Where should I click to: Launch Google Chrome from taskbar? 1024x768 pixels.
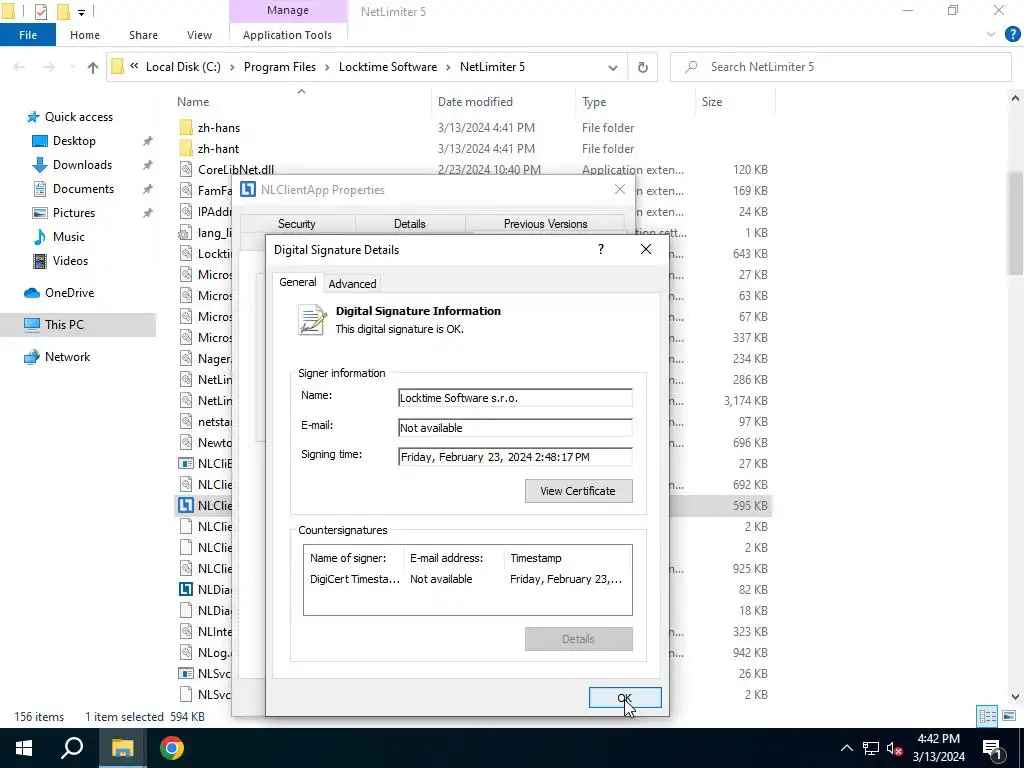click(x=172, y=748)
